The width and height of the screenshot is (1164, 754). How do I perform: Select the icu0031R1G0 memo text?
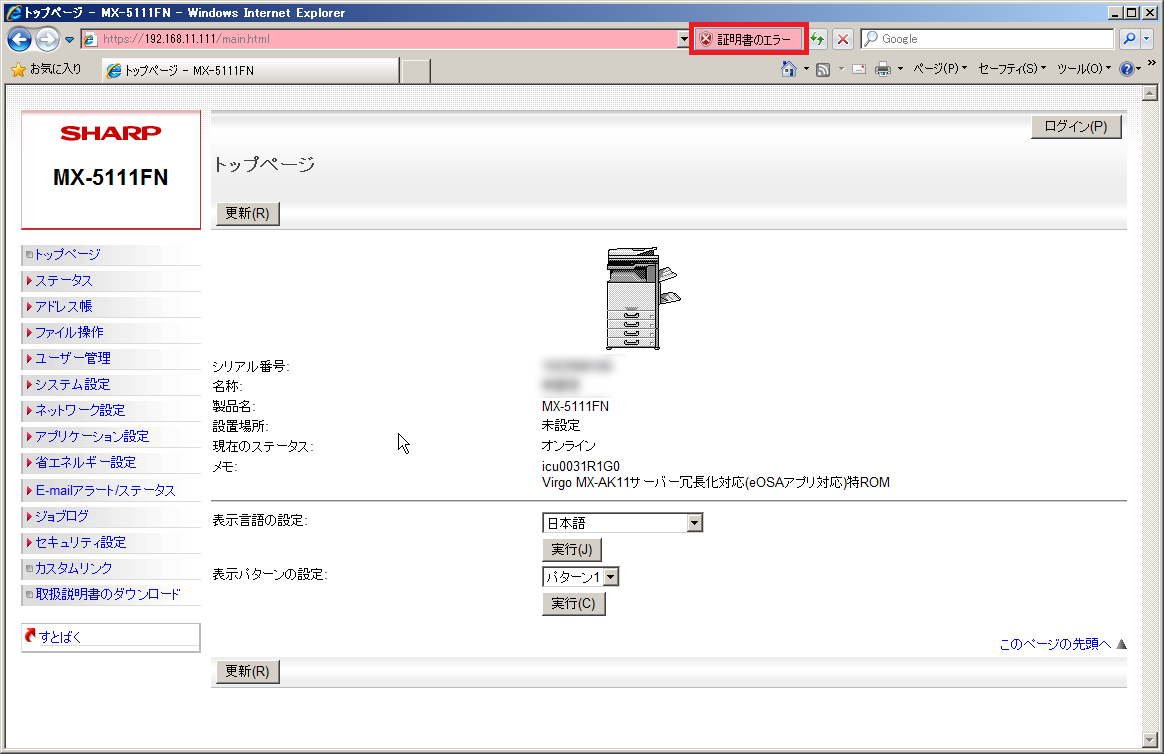tap(581, 466)
